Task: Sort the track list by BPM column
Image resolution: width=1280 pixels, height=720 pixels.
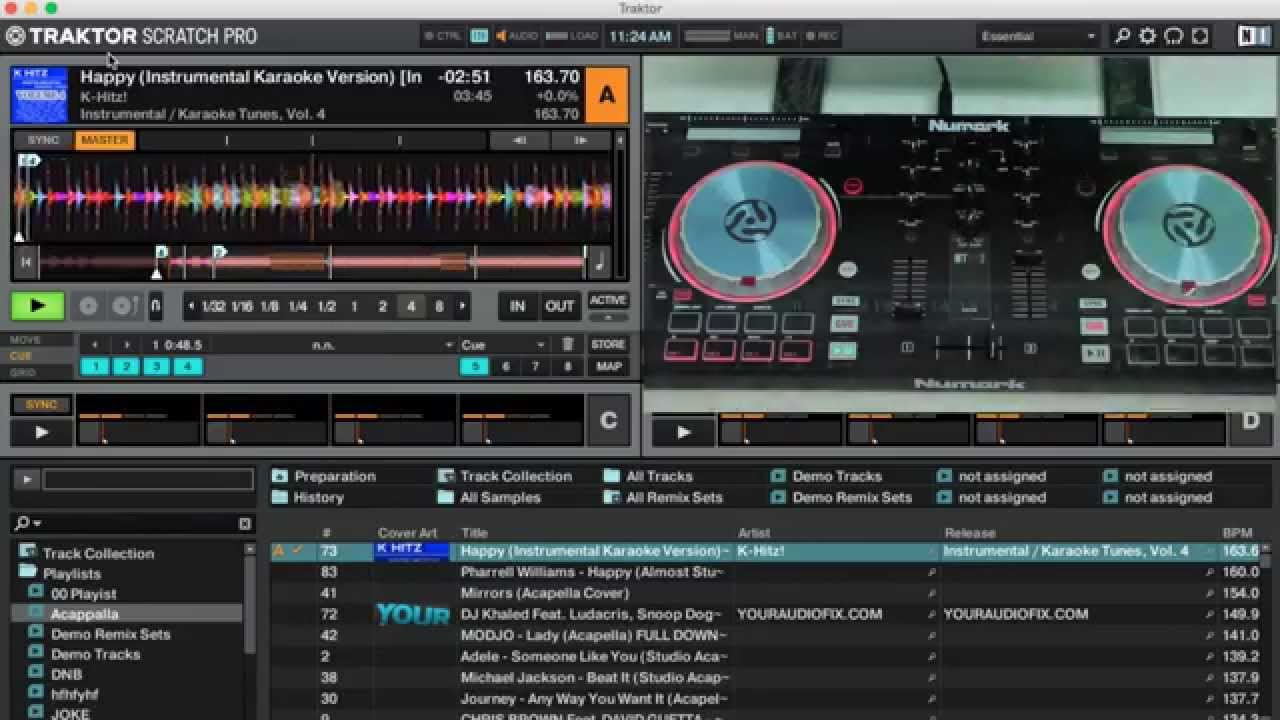Action: (1237, 533)
